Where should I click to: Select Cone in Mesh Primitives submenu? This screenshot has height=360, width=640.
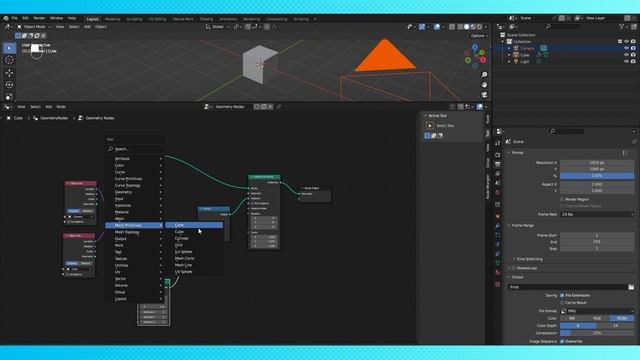point(194,225)
